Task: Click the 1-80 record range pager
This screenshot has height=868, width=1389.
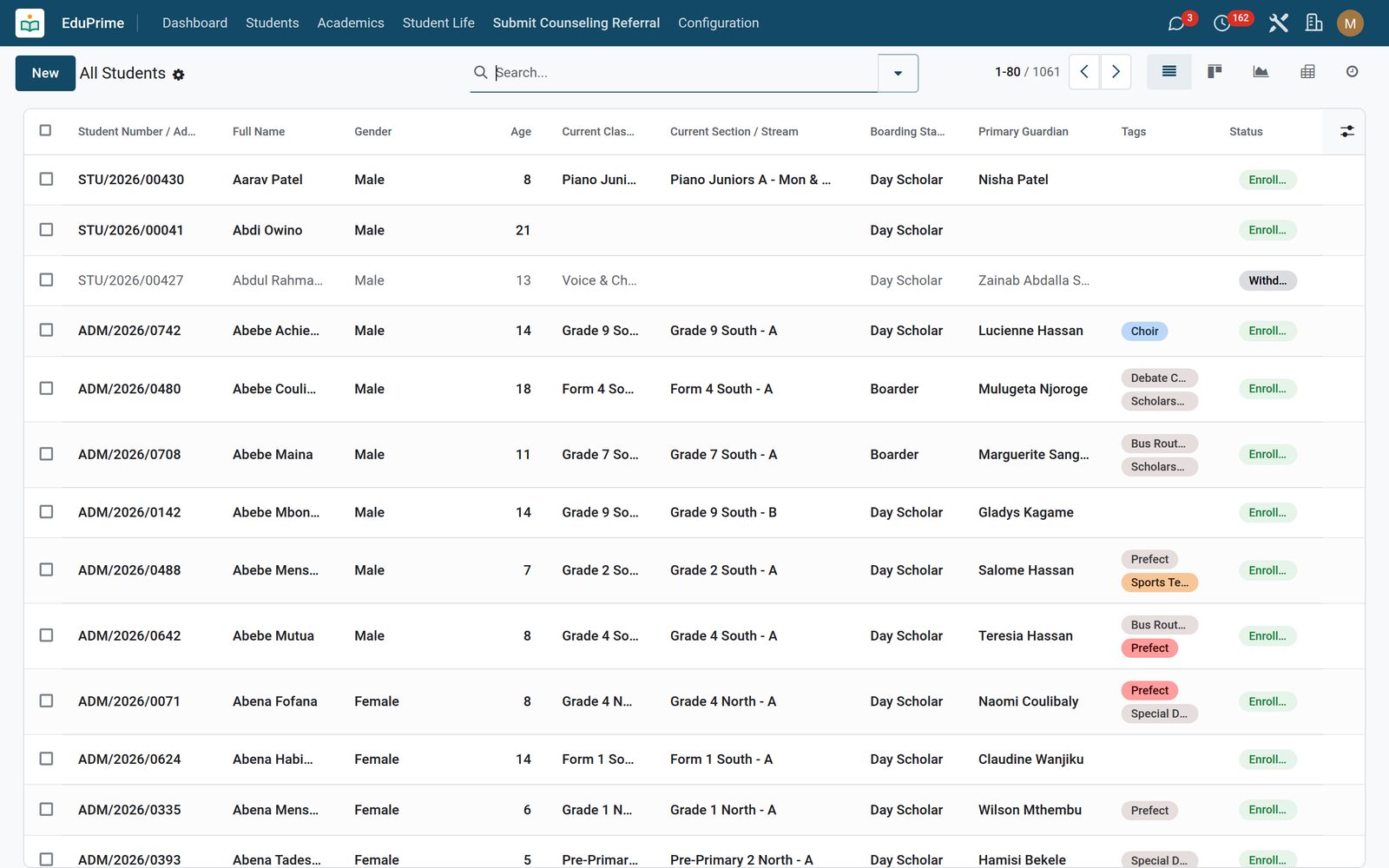Action: tap(1007, 72)
